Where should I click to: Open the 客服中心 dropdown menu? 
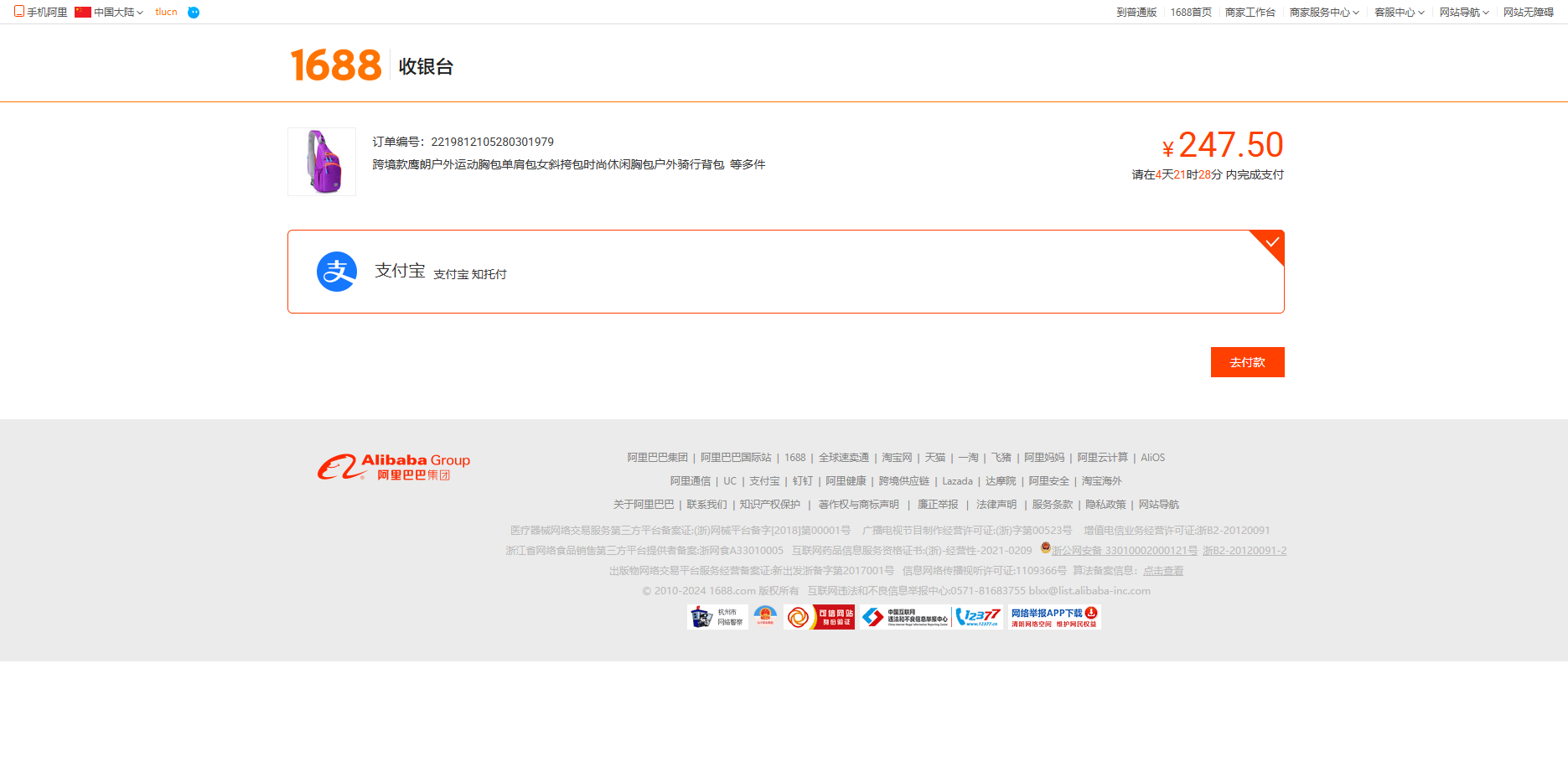pyautogui.click(x=1399, y=13)
